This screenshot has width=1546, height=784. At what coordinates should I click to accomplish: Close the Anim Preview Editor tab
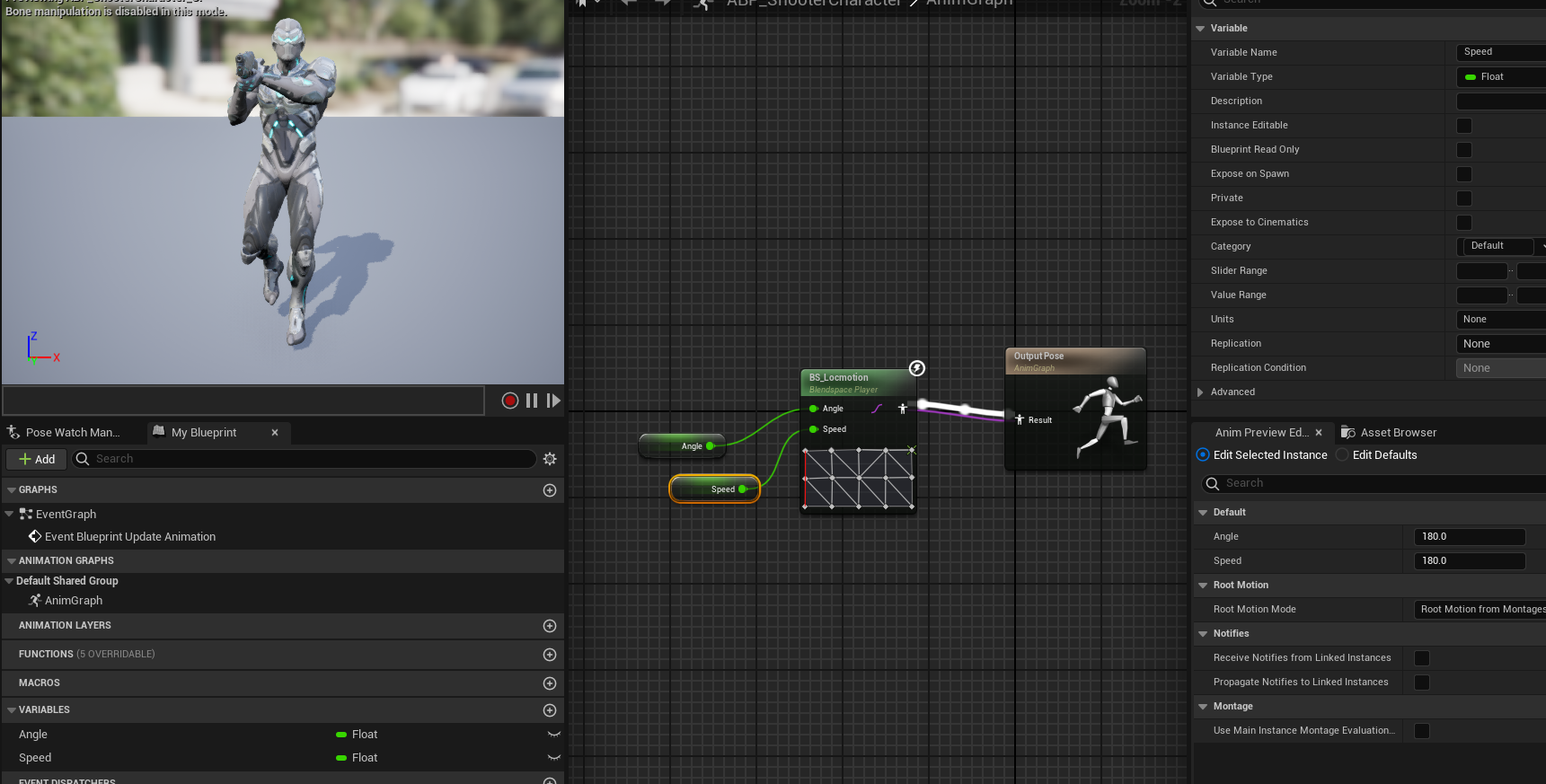point(1319,433)
